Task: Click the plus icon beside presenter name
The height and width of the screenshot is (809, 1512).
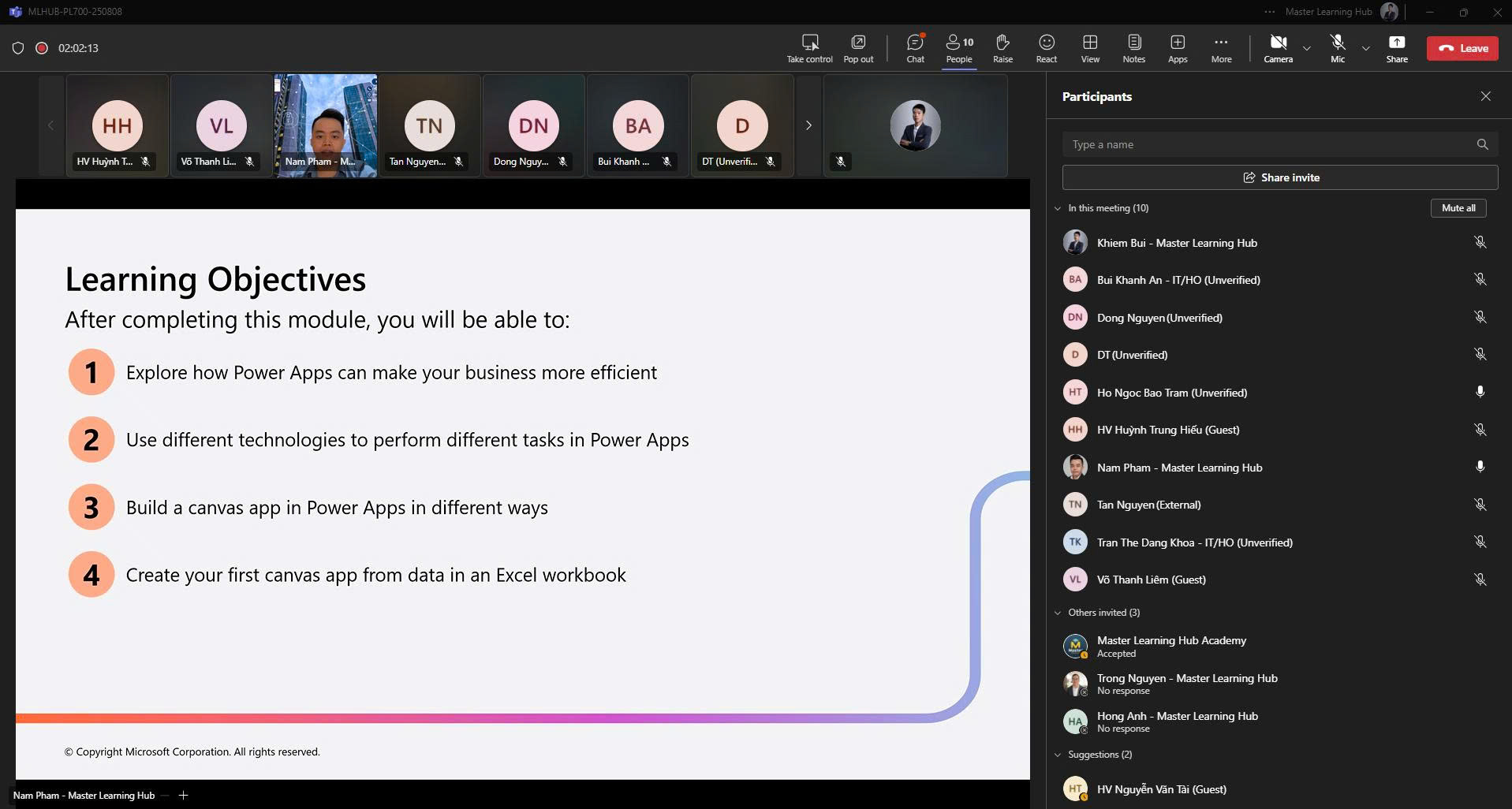Action: (183, 795)
